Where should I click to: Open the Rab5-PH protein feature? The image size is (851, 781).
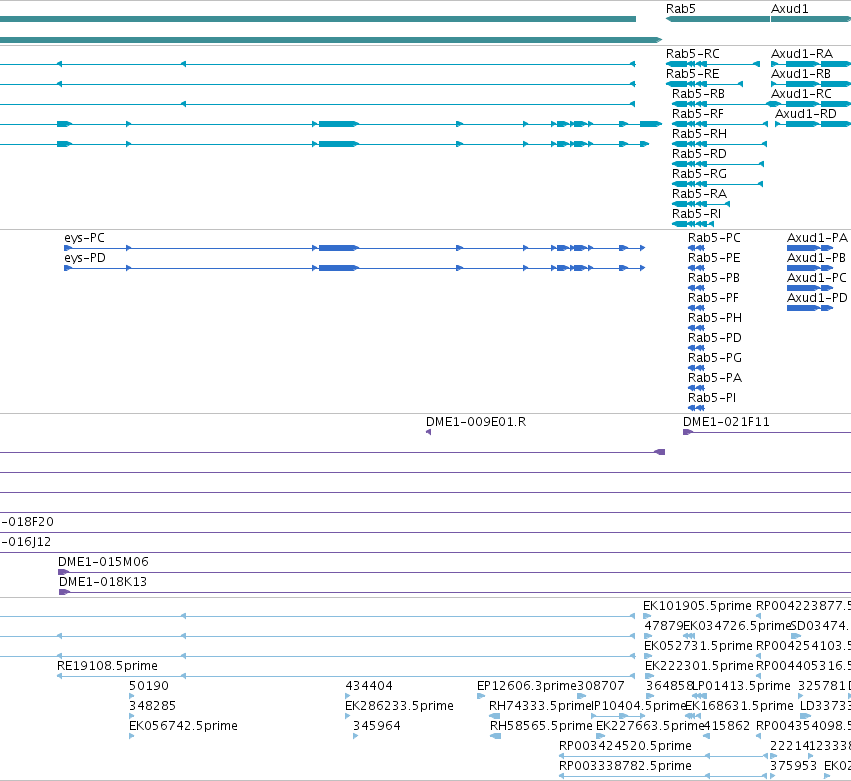coord(715,319)
